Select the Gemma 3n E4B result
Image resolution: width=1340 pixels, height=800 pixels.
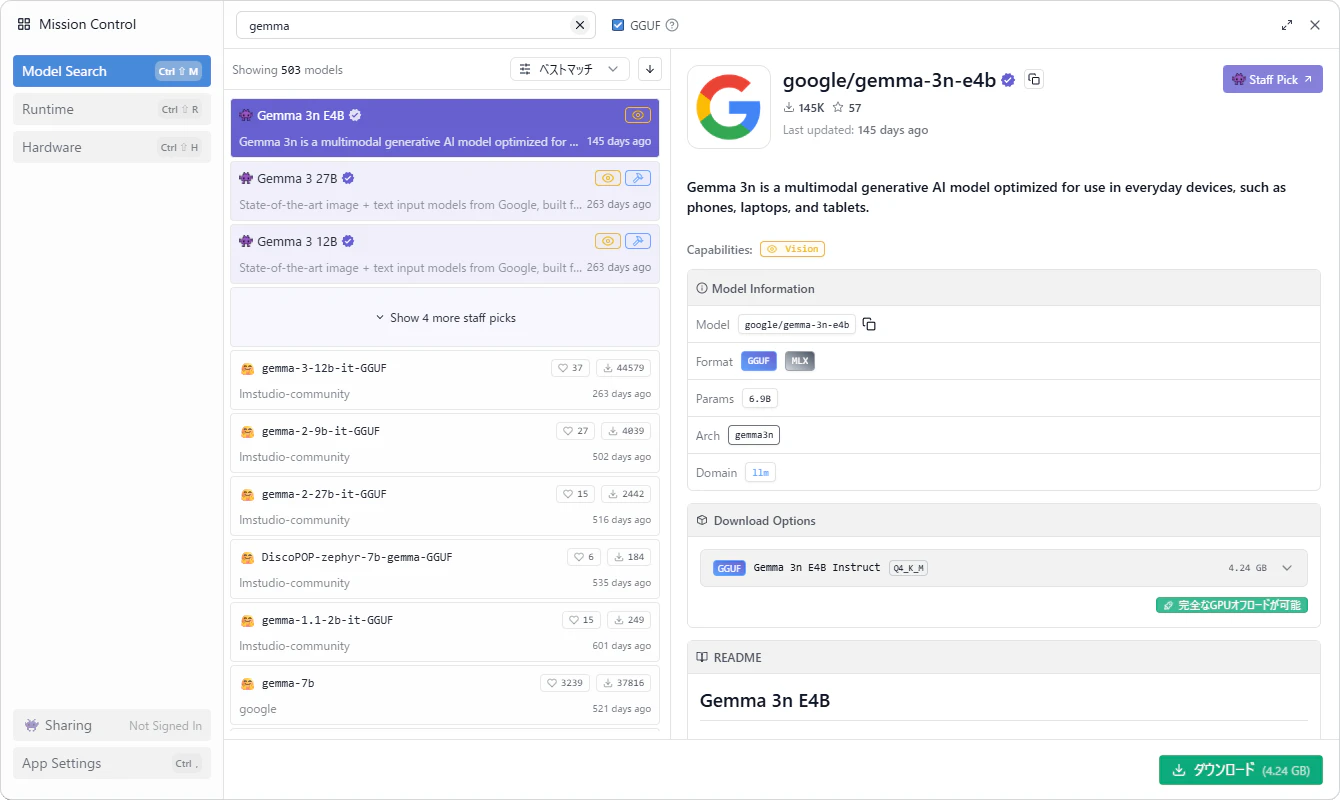445,128
